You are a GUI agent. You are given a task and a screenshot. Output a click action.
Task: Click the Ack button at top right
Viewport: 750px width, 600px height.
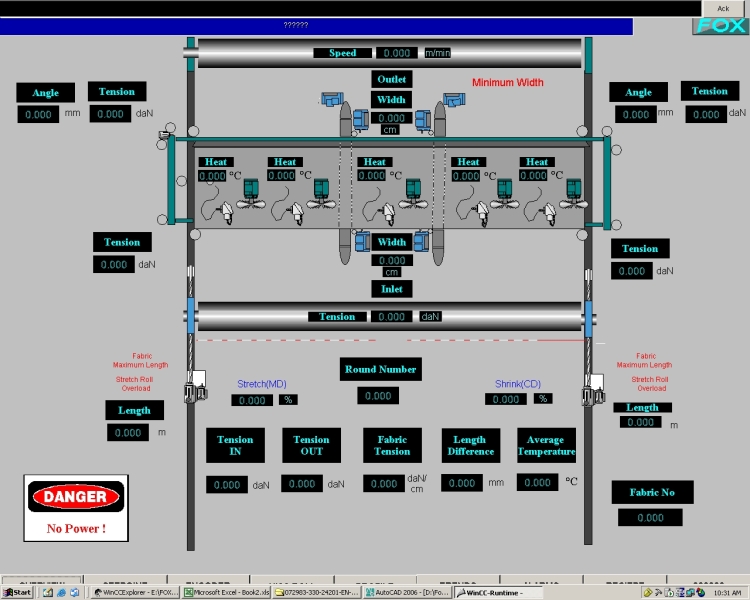click(723, 8)
